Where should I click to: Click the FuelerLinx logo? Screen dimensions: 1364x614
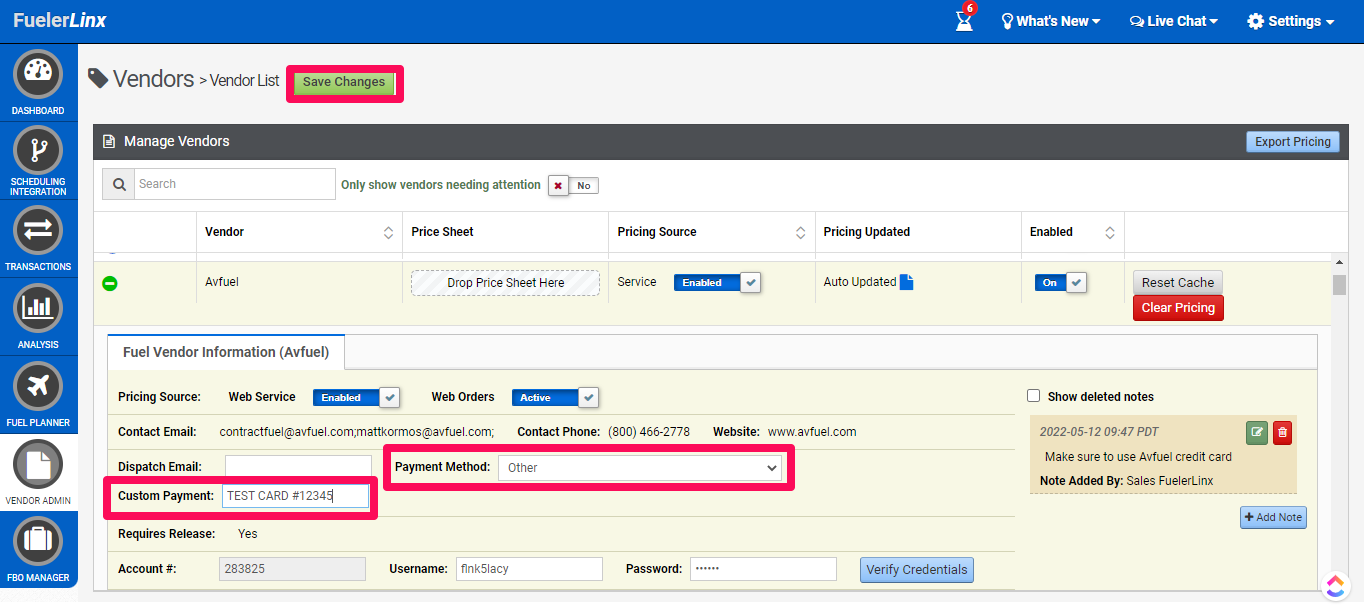click(60, 20)
